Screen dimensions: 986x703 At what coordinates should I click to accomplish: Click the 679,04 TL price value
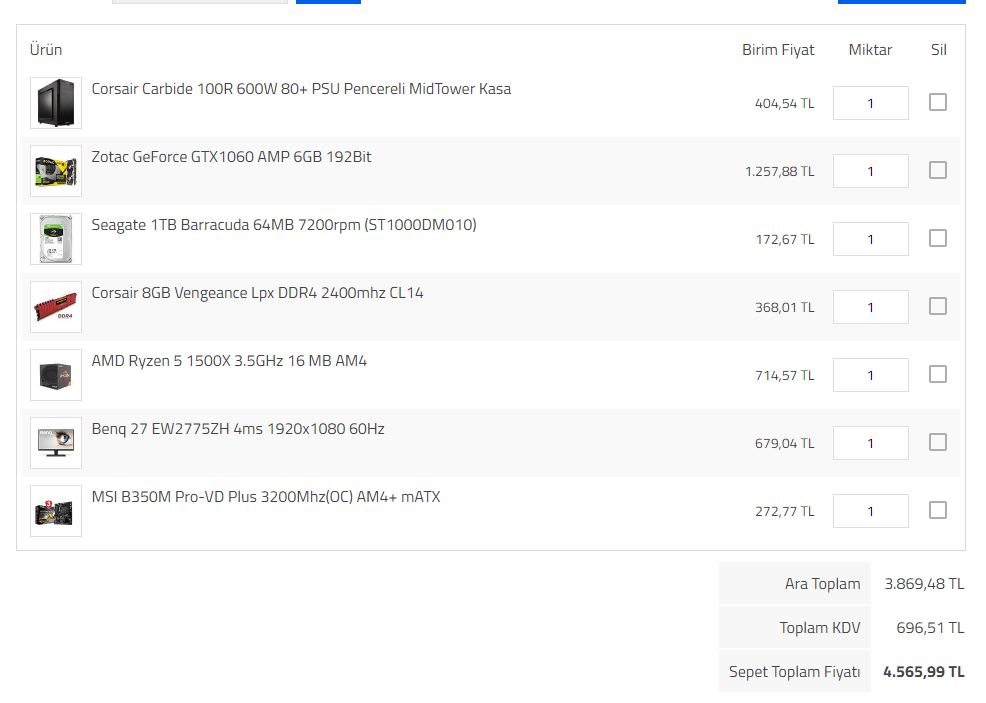(x=784, y=443)
